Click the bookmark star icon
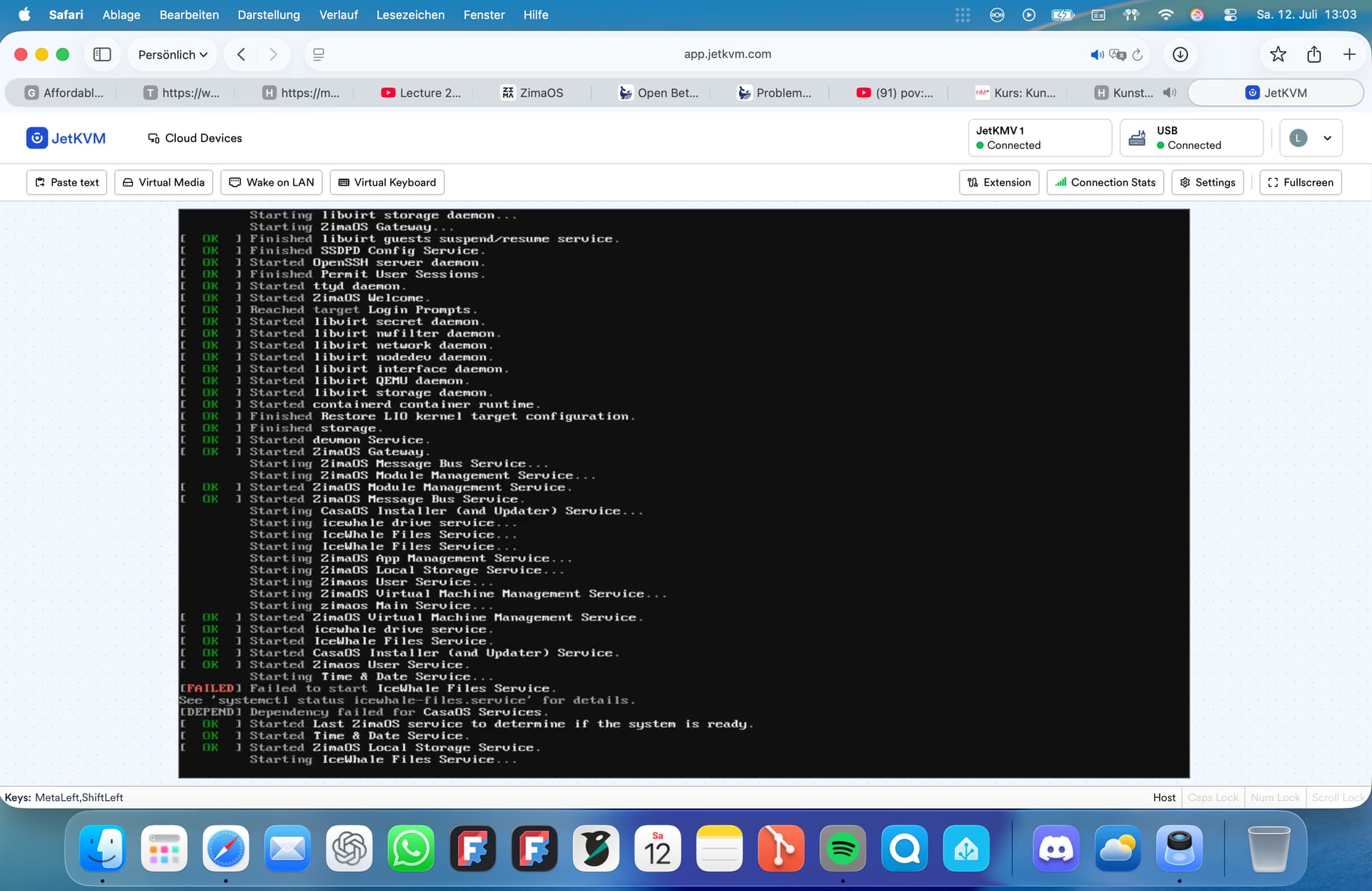 [1278, 54]
